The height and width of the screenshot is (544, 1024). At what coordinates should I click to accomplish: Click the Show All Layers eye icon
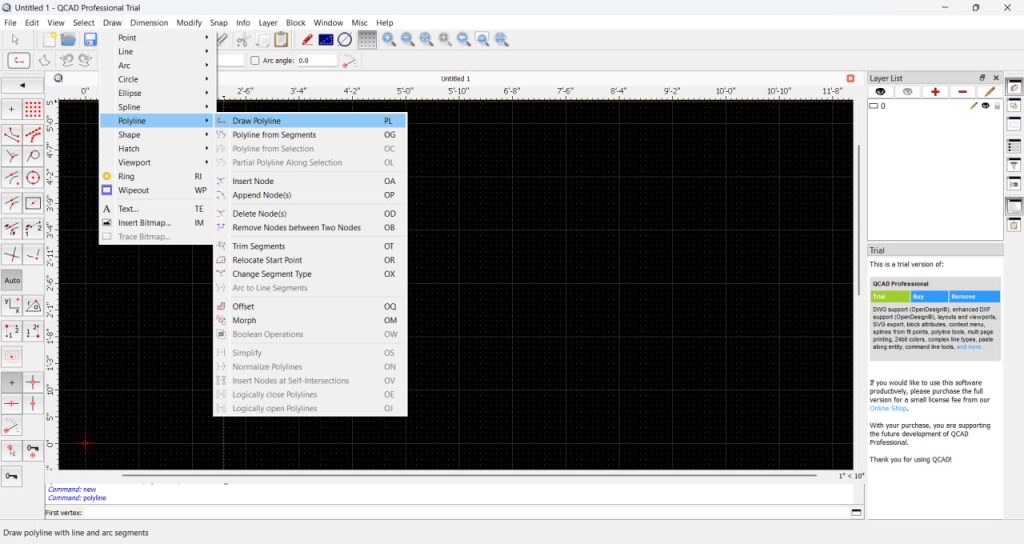(881, 91)
